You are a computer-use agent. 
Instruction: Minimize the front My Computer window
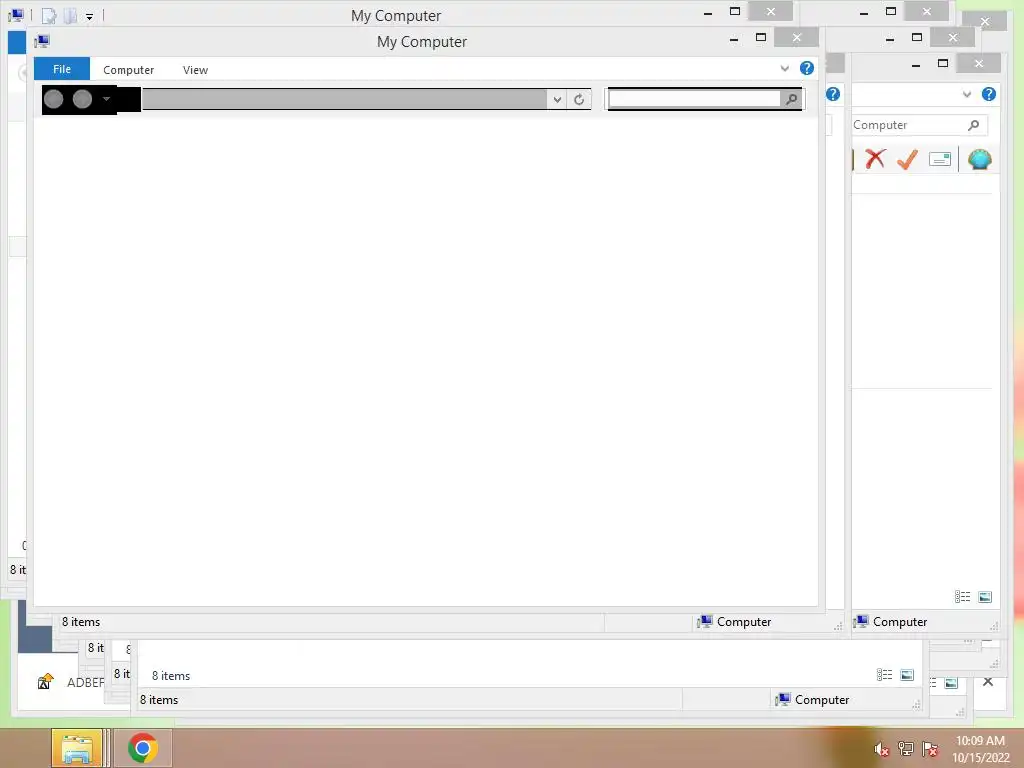[734, 39]
